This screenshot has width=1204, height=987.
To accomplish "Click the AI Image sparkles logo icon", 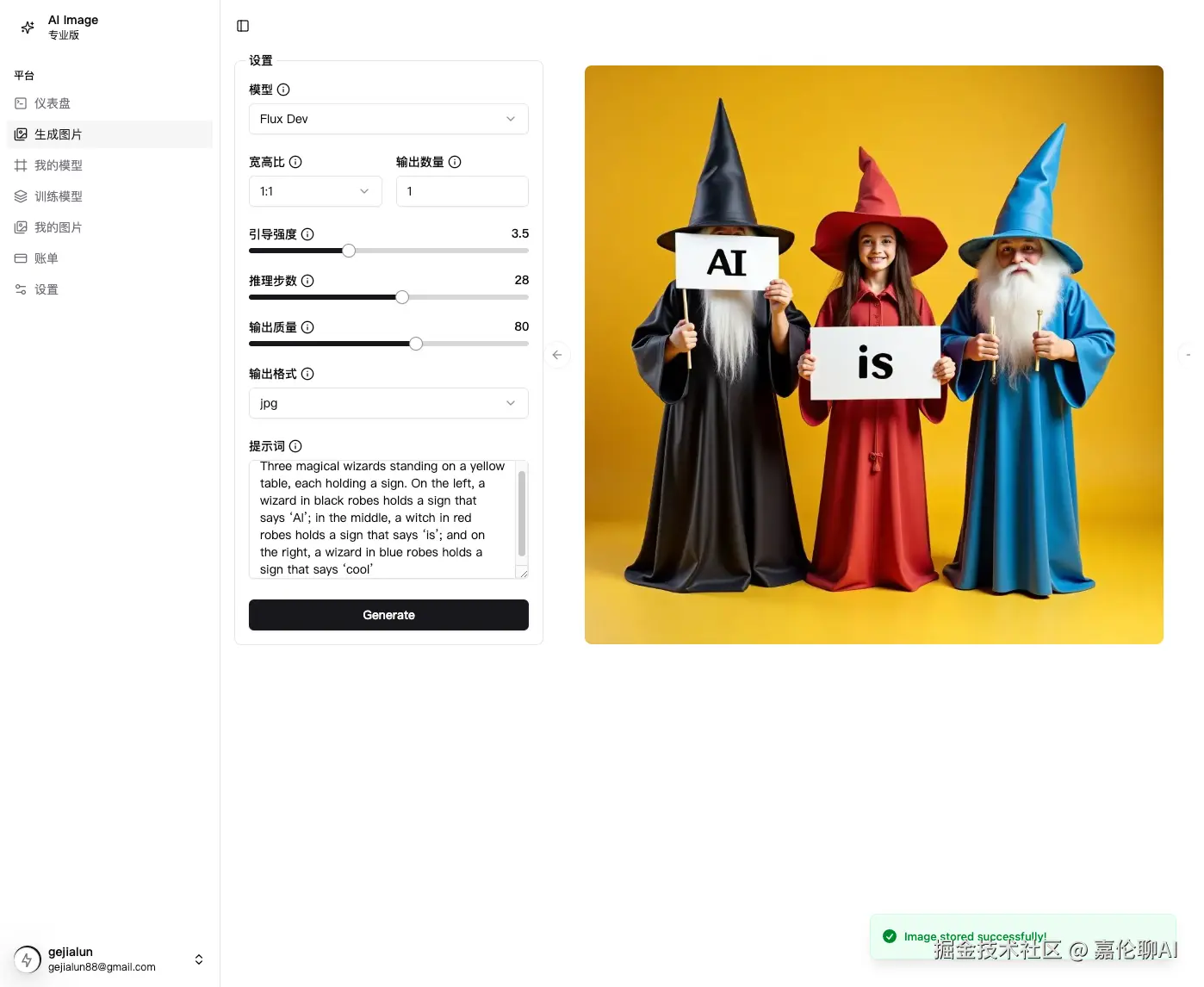I will point(27,27).
